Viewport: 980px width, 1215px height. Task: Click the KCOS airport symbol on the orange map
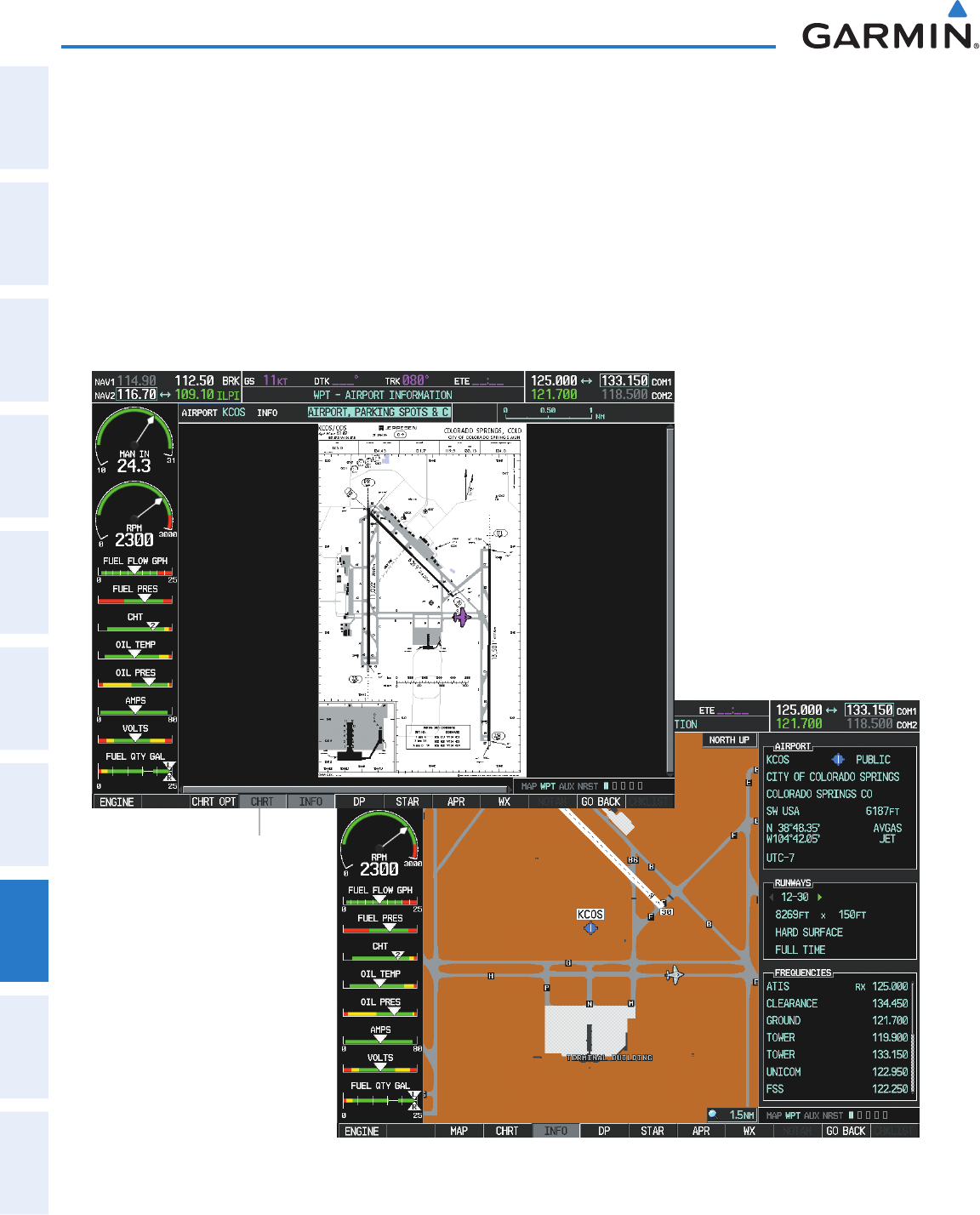(x=590, y=928)
